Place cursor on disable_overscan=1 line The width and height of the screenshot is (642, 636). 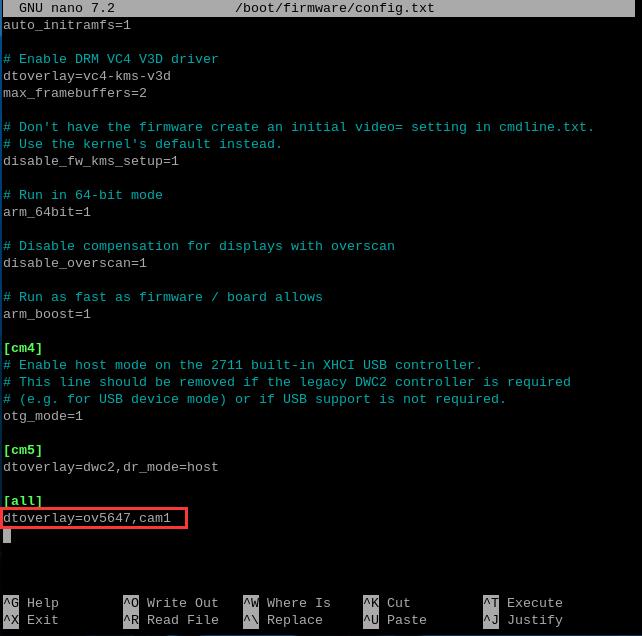pos(75,263)
